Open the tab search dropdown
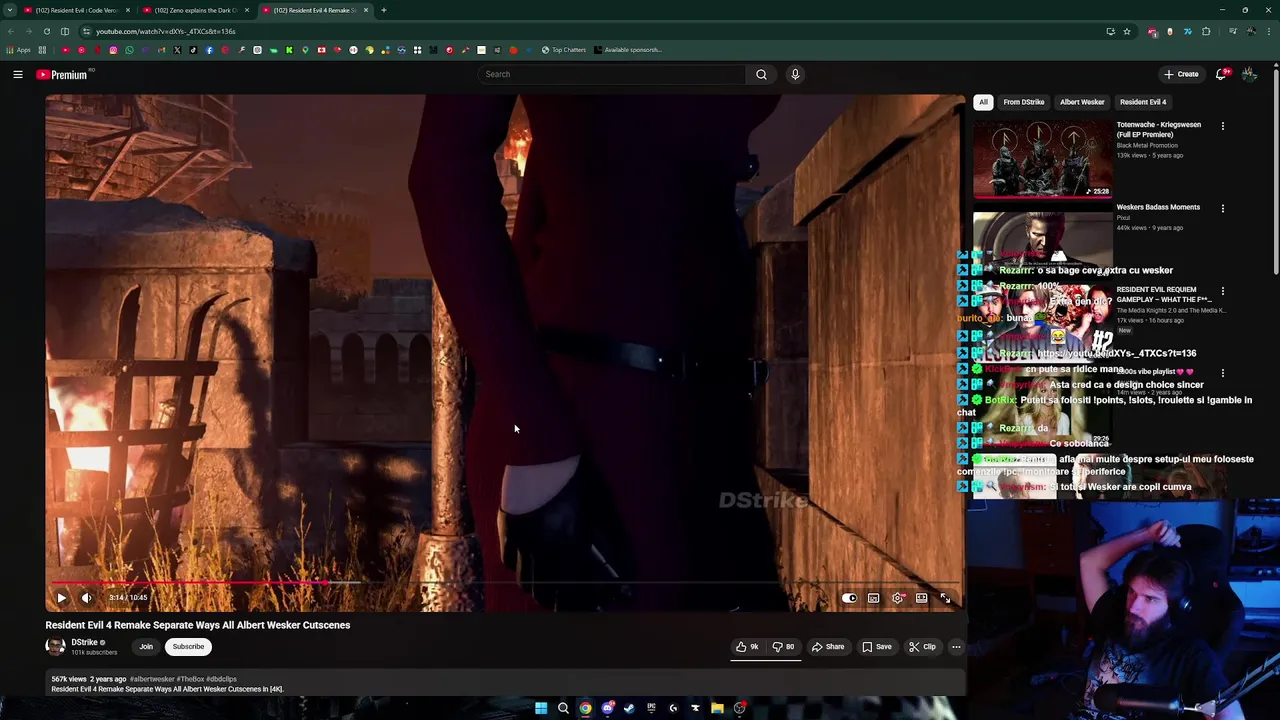This screenshot has width=1280, height=720. click(x=9, y=10)
